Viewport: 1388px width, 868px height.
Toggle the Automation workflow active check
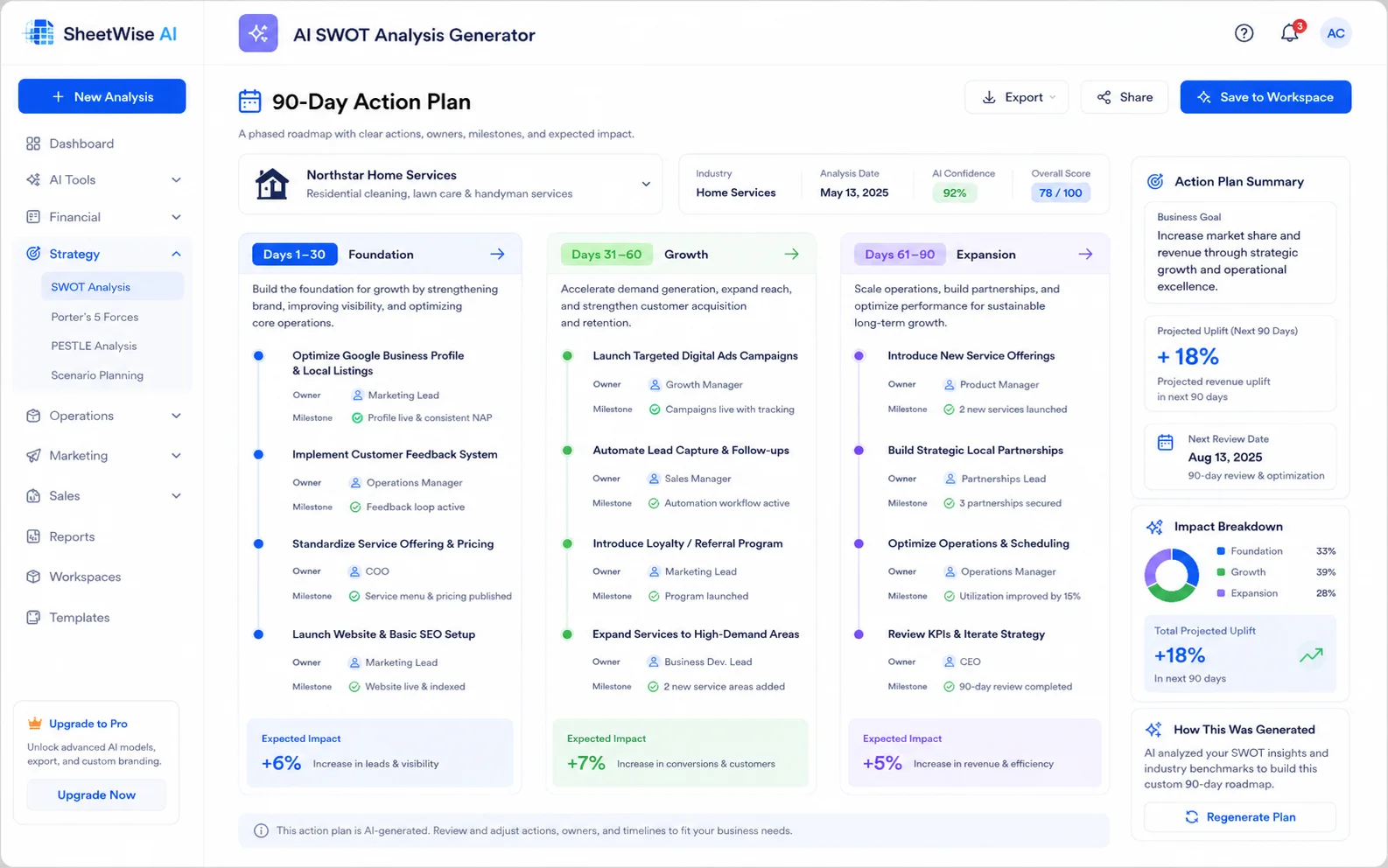[x=654, y=503]
